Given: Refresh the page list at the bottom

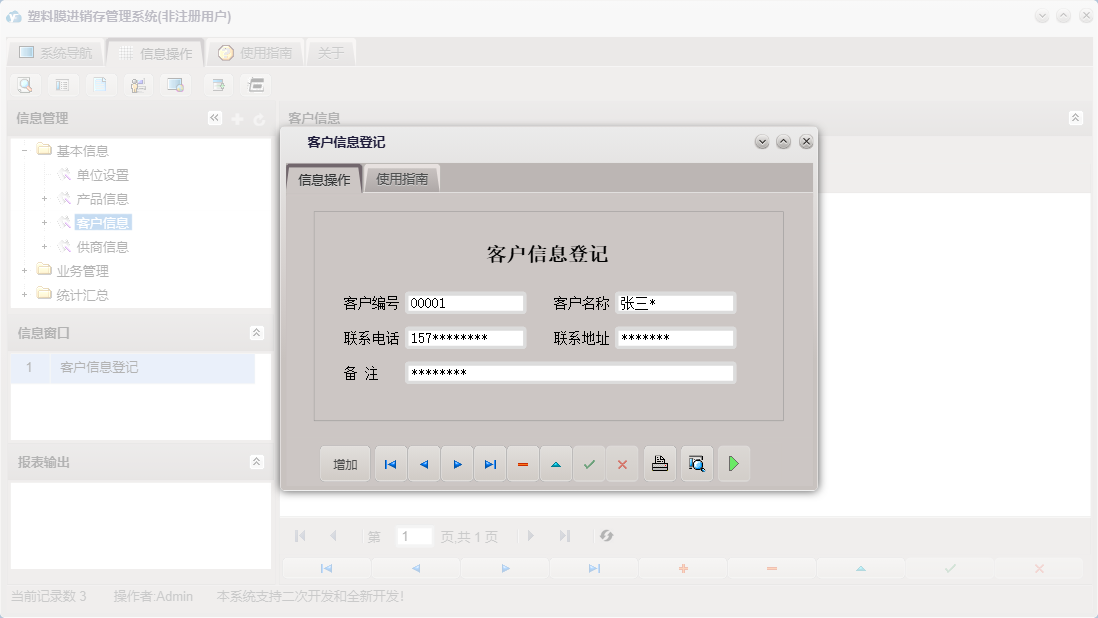Looking at the screenshot, I should point(605,536).
